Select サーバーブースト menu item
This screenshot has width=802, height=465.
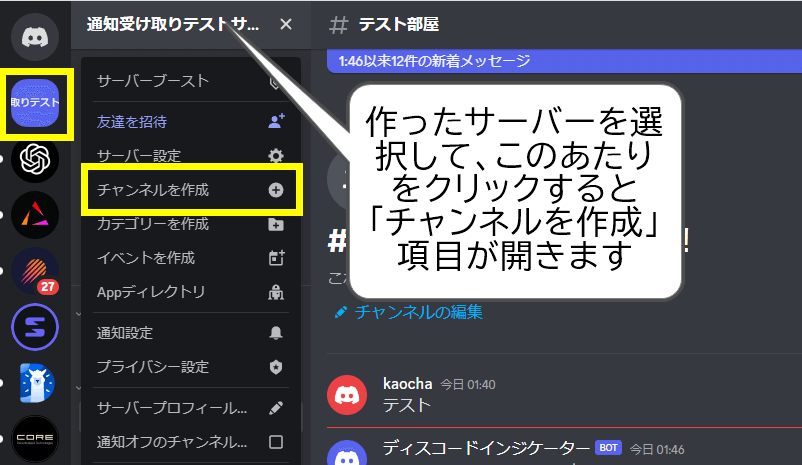[191, 81]
